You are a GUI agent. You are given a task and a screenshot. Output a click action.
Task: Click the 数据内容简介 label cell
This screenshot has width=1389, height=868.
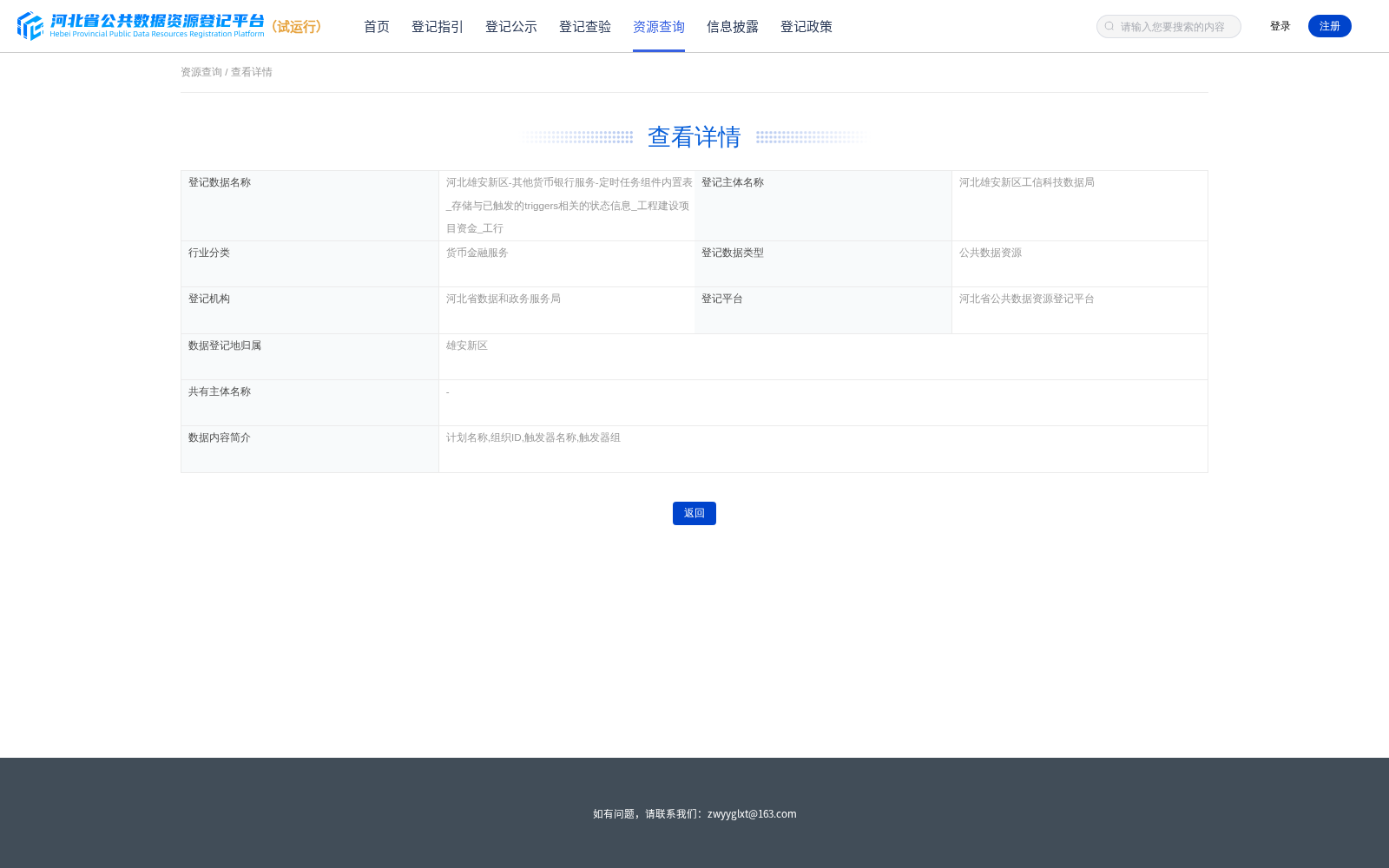point(310,449)
